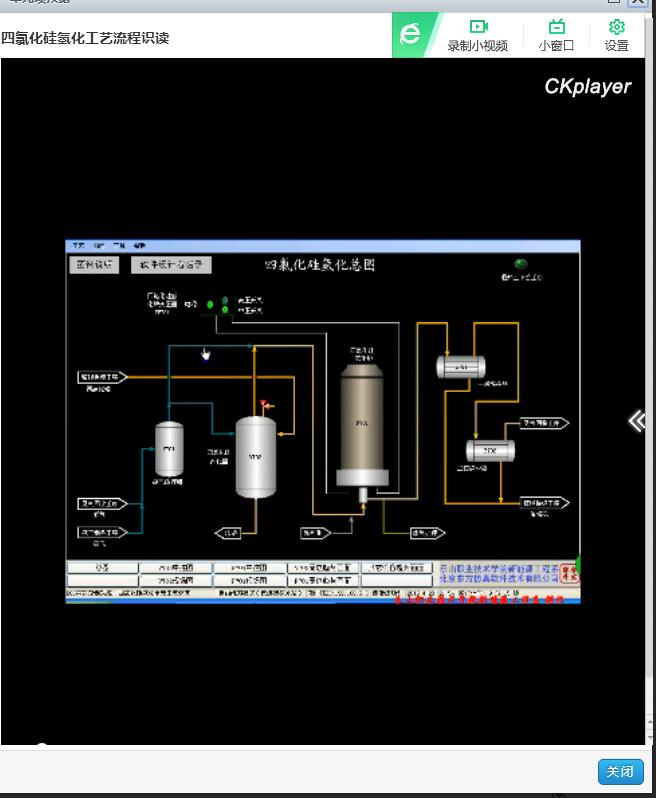
Task: Select the large white vessel in the diagram center
Action: point(256,456)
